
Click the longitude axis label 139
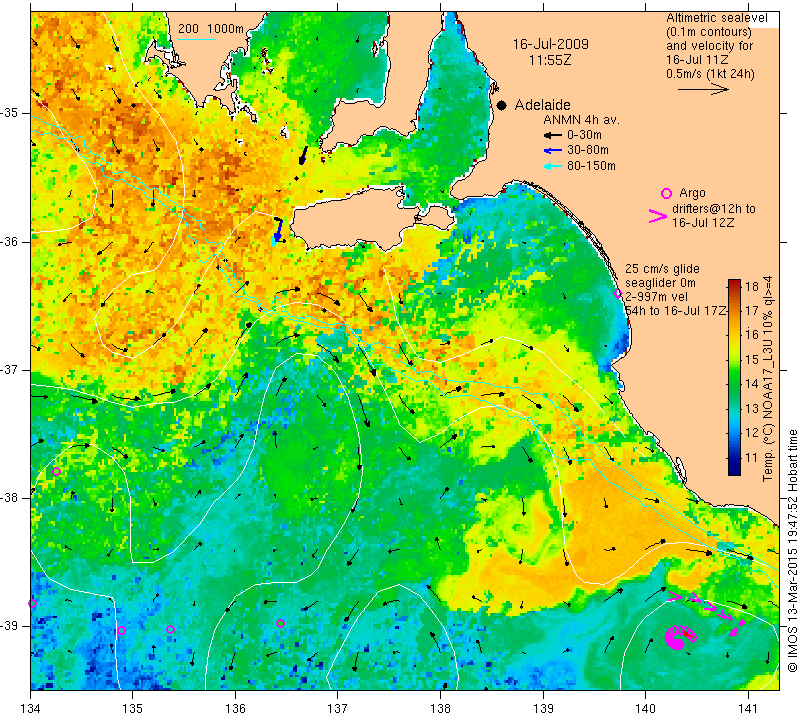tap(543, 709)
